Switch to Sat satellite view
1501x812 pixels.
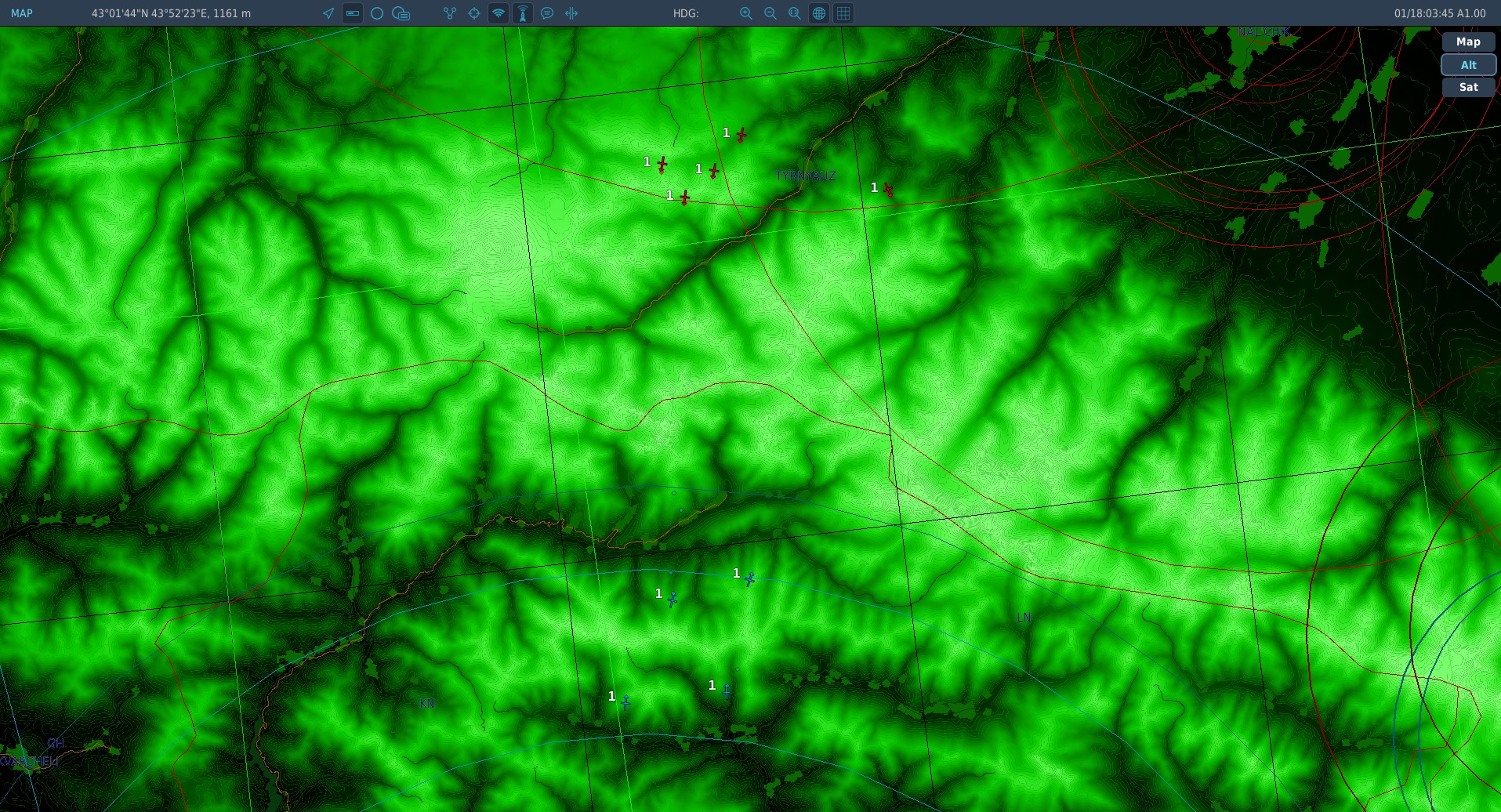(x=1468, y=87)
